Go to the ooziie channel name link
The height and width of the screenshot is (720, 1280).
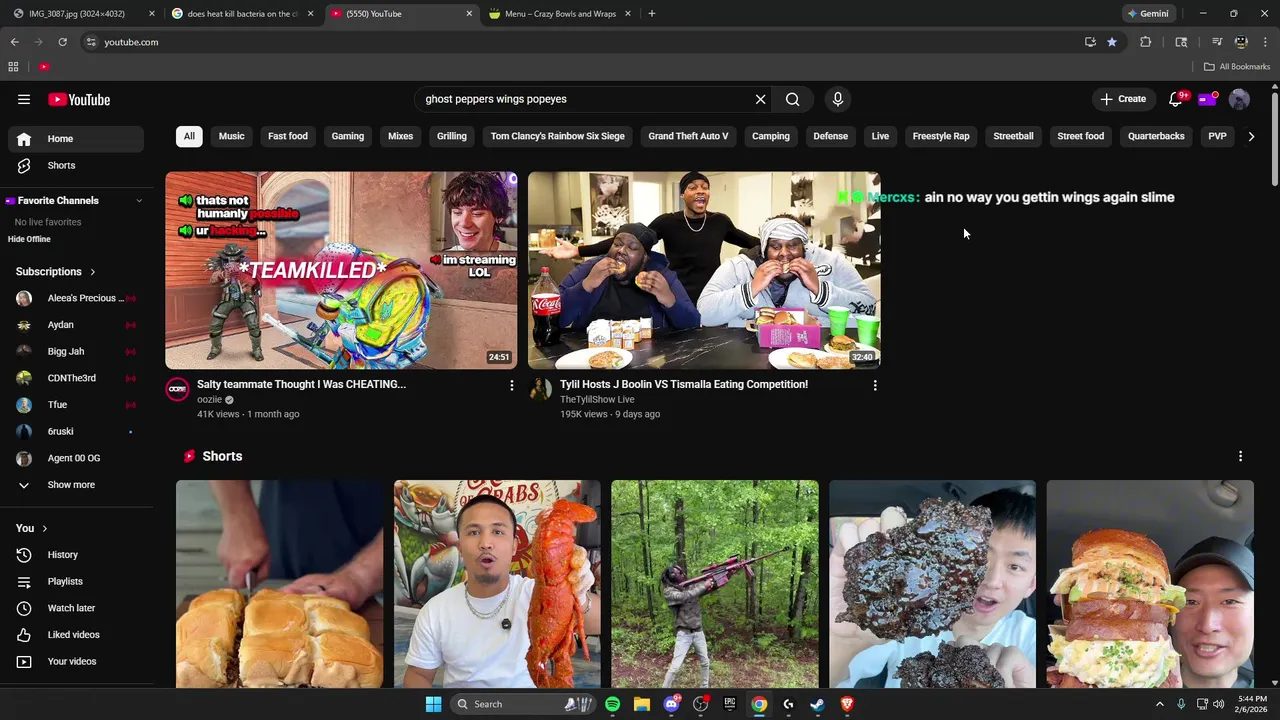point(209,400)
